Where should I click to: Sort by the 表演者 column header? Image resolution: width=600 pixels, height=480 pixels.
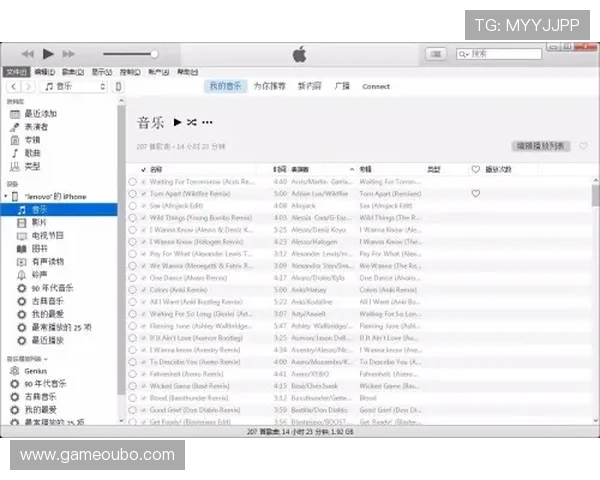pyautogui.click(x=300, y=169)
